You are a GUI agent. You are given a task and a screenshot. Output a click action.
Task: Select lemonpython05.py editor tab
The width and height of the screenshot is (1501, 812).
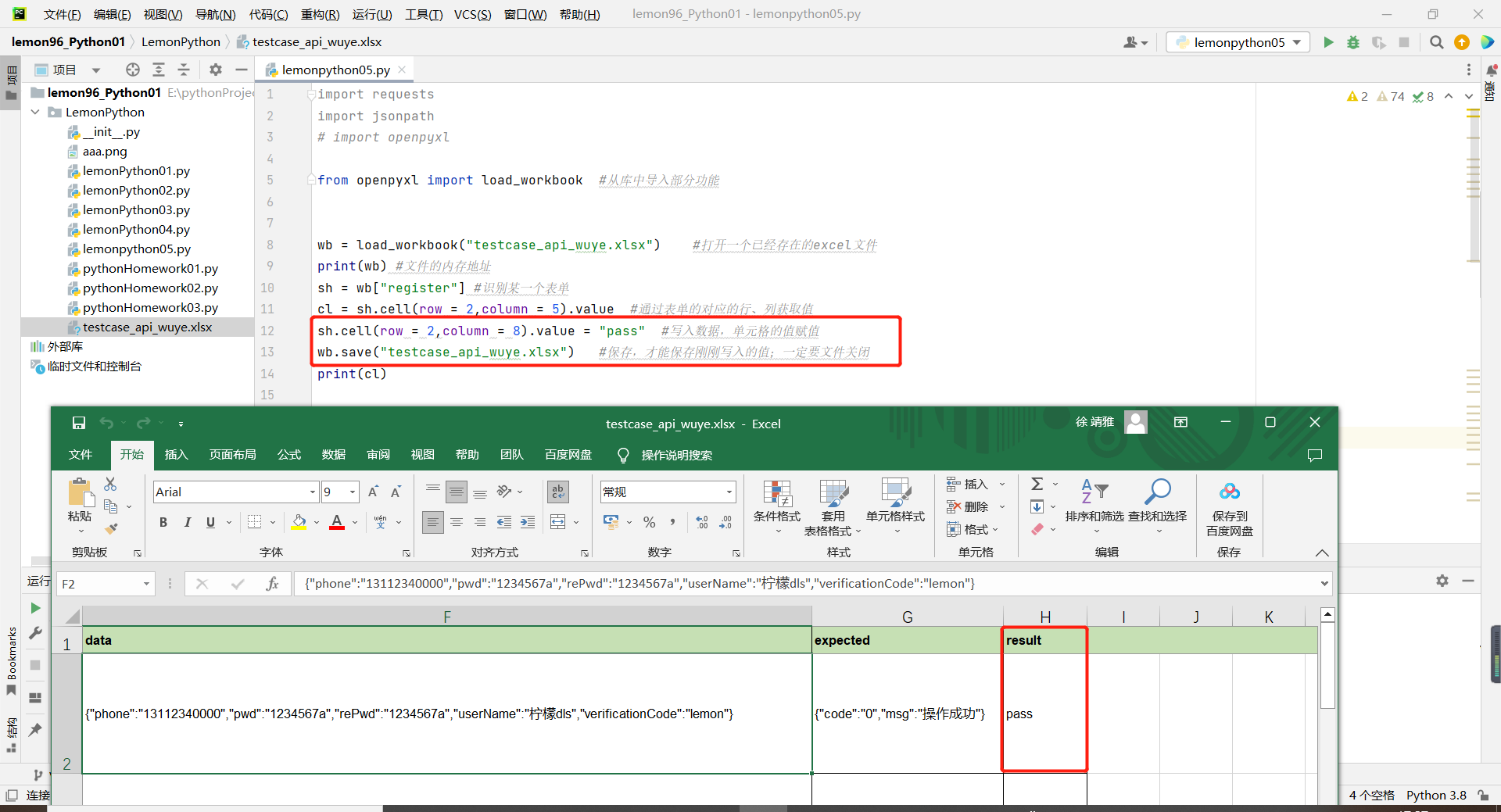pyautogui.click(x=335, y=70)
